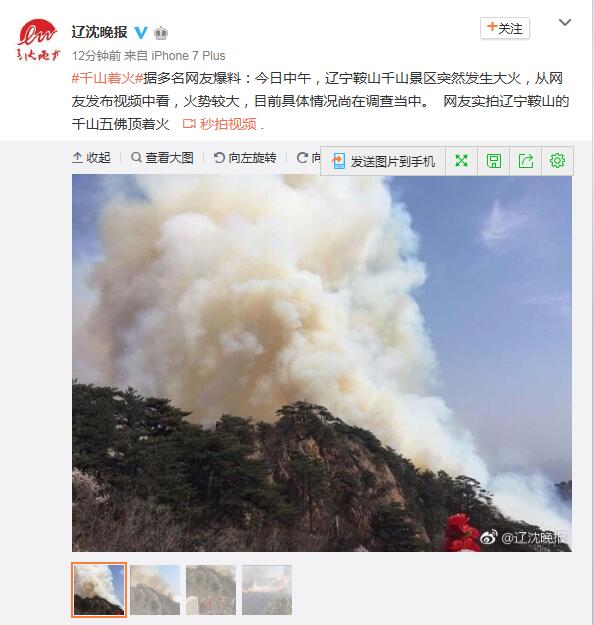Click the 辽沈晚报 account name
This screenshot has width=594, height=625.
[100, 32]
